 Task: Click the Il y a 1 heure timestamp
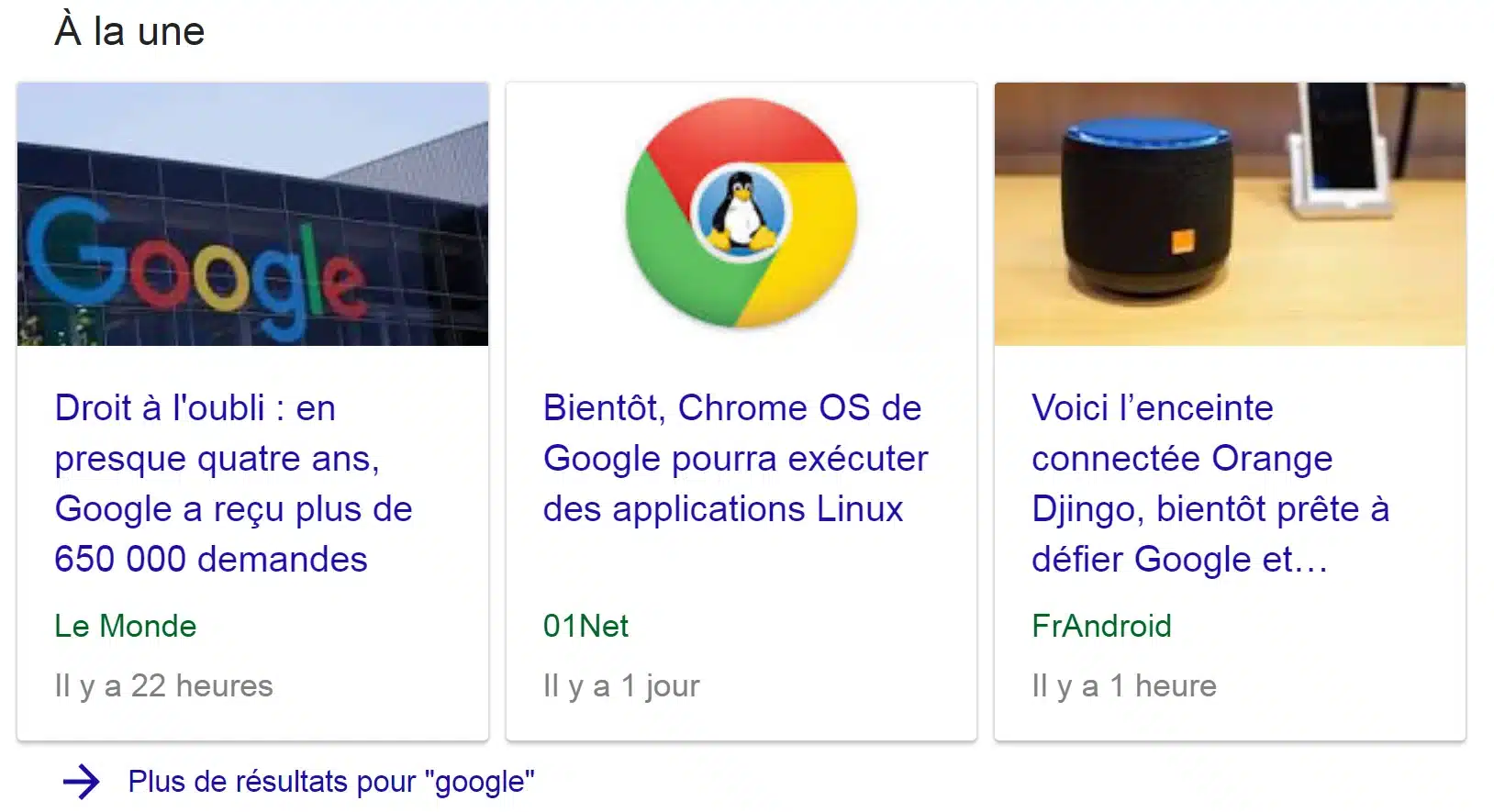(1124, 685)
